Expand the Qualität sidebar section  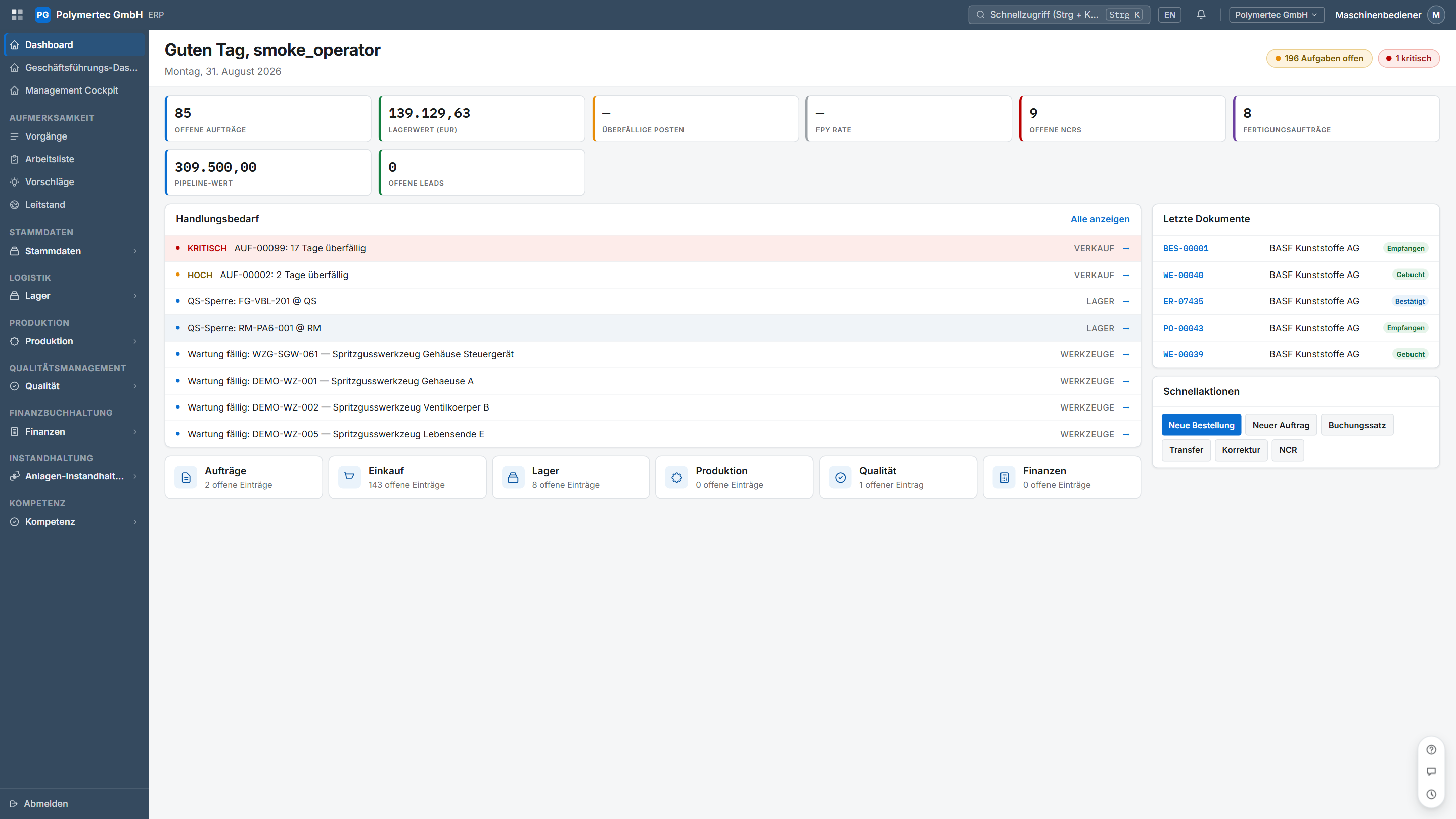pos(73,386)
